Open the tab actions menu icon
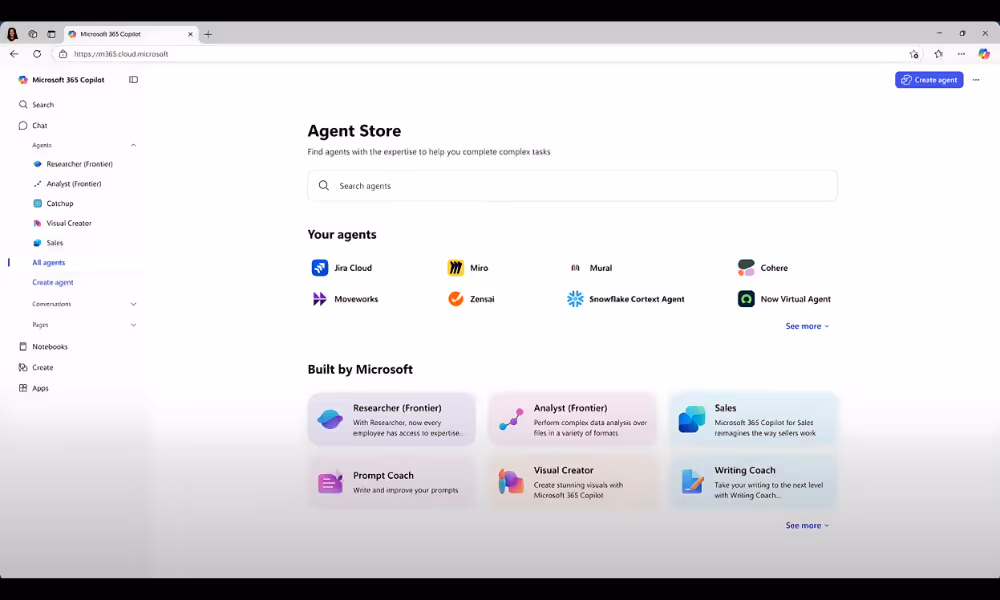 (52, 34)
